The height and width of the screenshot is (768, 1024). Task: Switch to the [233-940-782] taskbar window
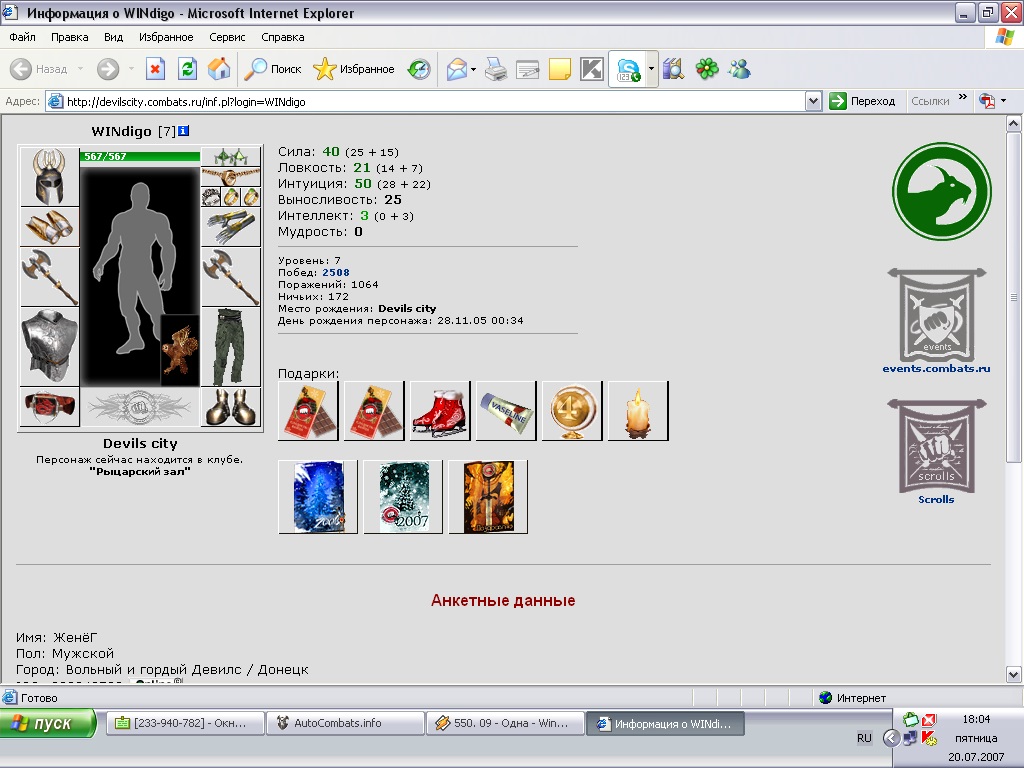coord(185,724)
